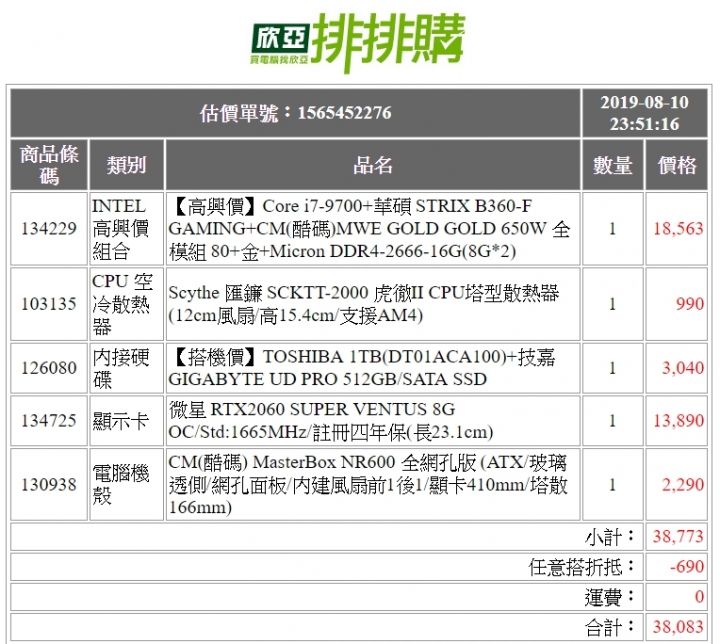Click quantity 1 in the Core i7-9700 row
The height and width of the screenshot is (644, 720).
(613, 229)
